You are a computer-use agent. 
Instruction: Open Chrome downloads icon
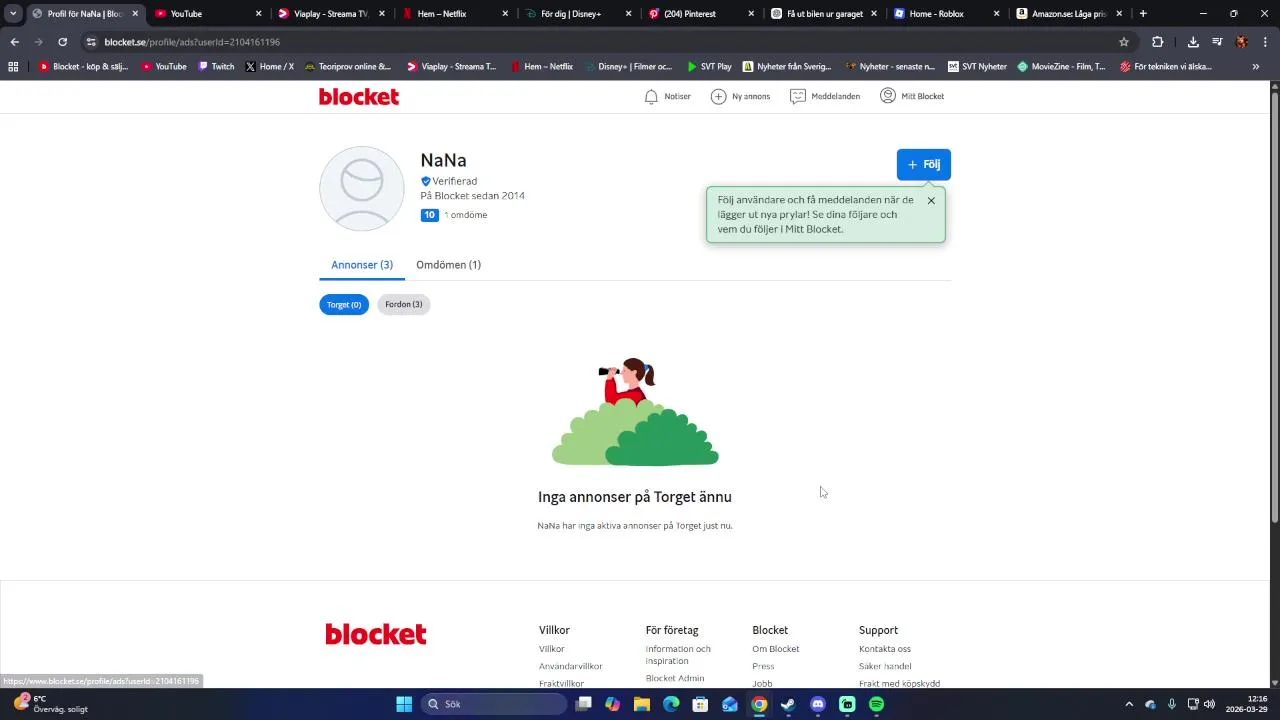pyautogui.click(x=1193, y=42)
